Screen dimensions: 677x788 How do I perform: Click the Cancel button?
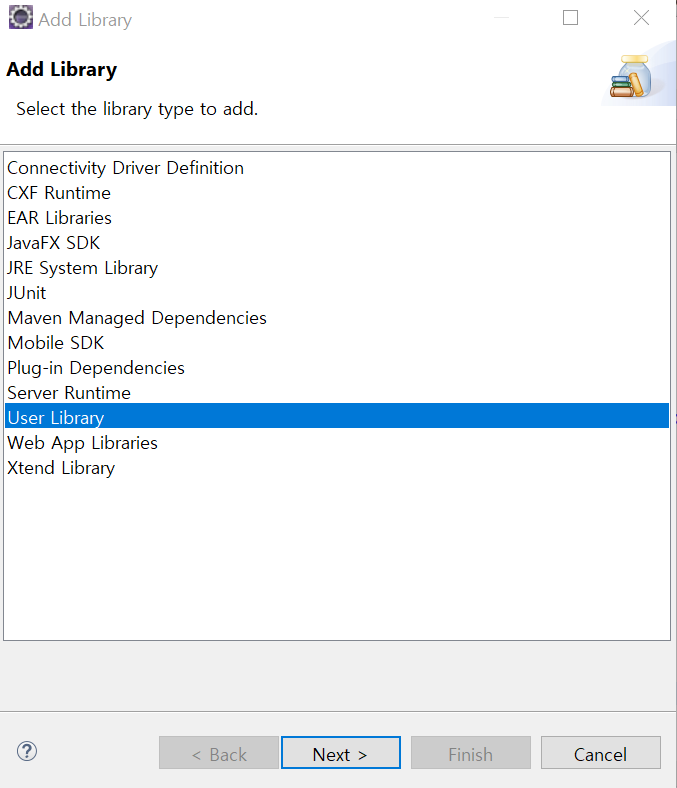tap(601, 752)
